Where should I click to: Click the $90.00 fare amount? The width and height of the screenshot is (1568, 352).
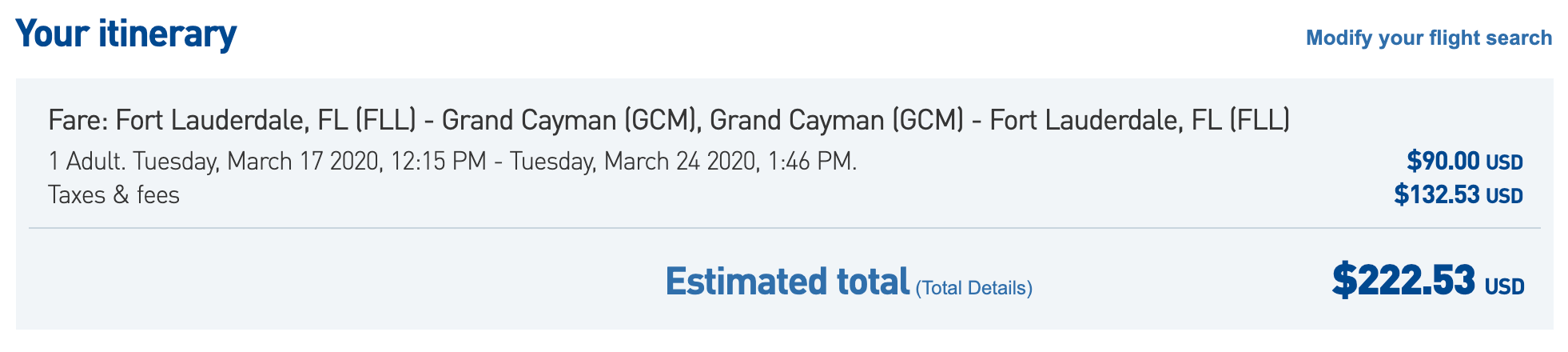point(1443,162)
